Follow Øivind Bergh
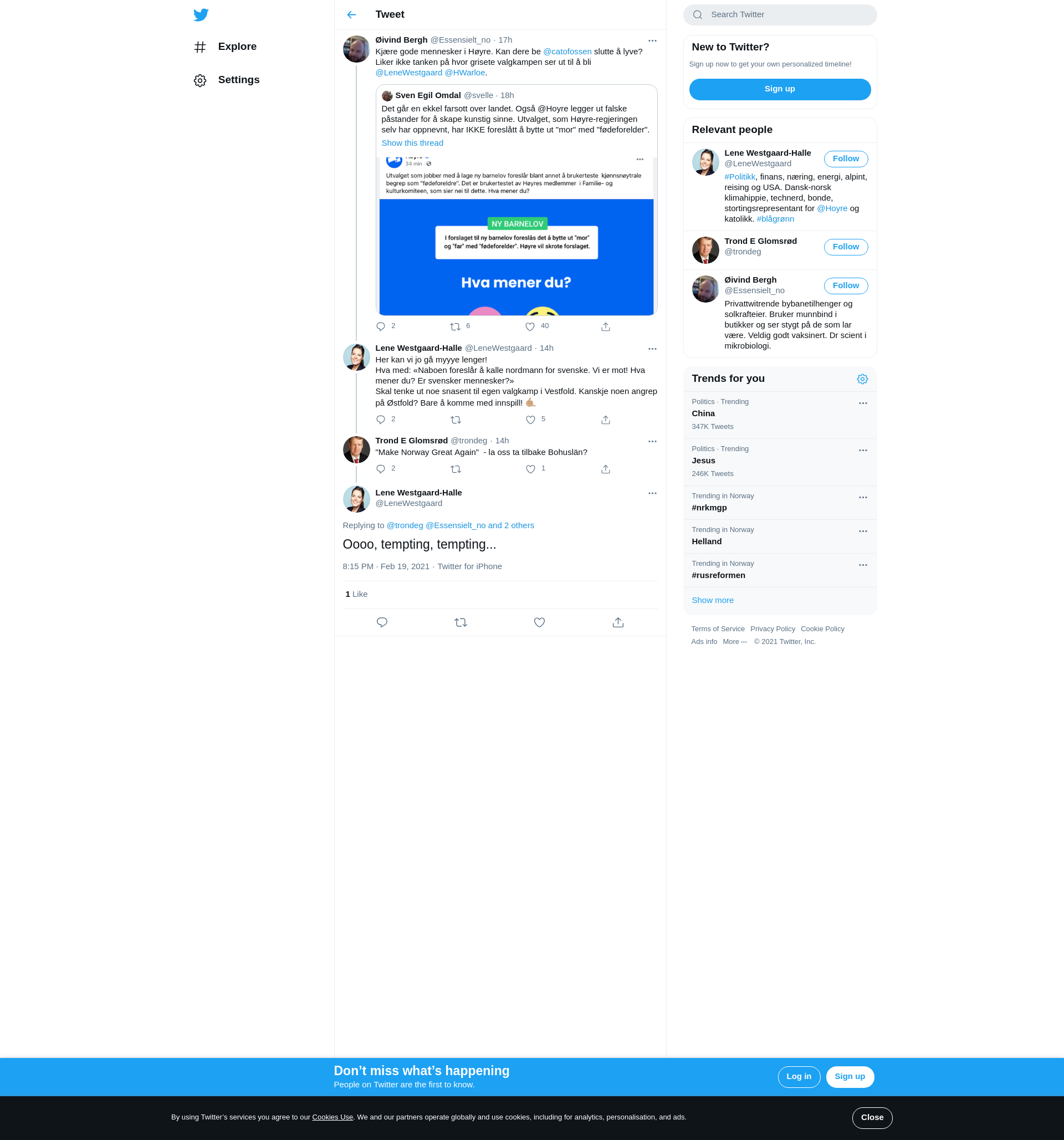The height and width of the screenshot is (1140, 1064). point(846,286)
